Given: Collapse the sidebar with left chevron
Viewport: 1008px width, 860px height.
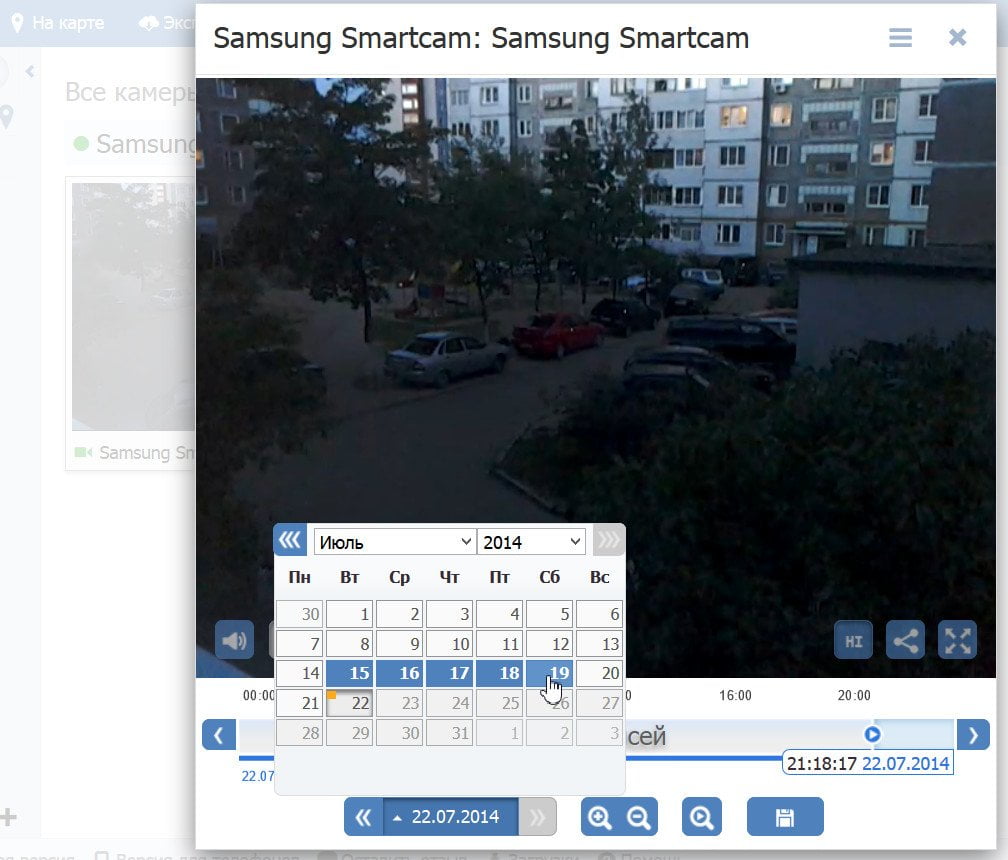Looking at the screenshot, I should [30, 71].
